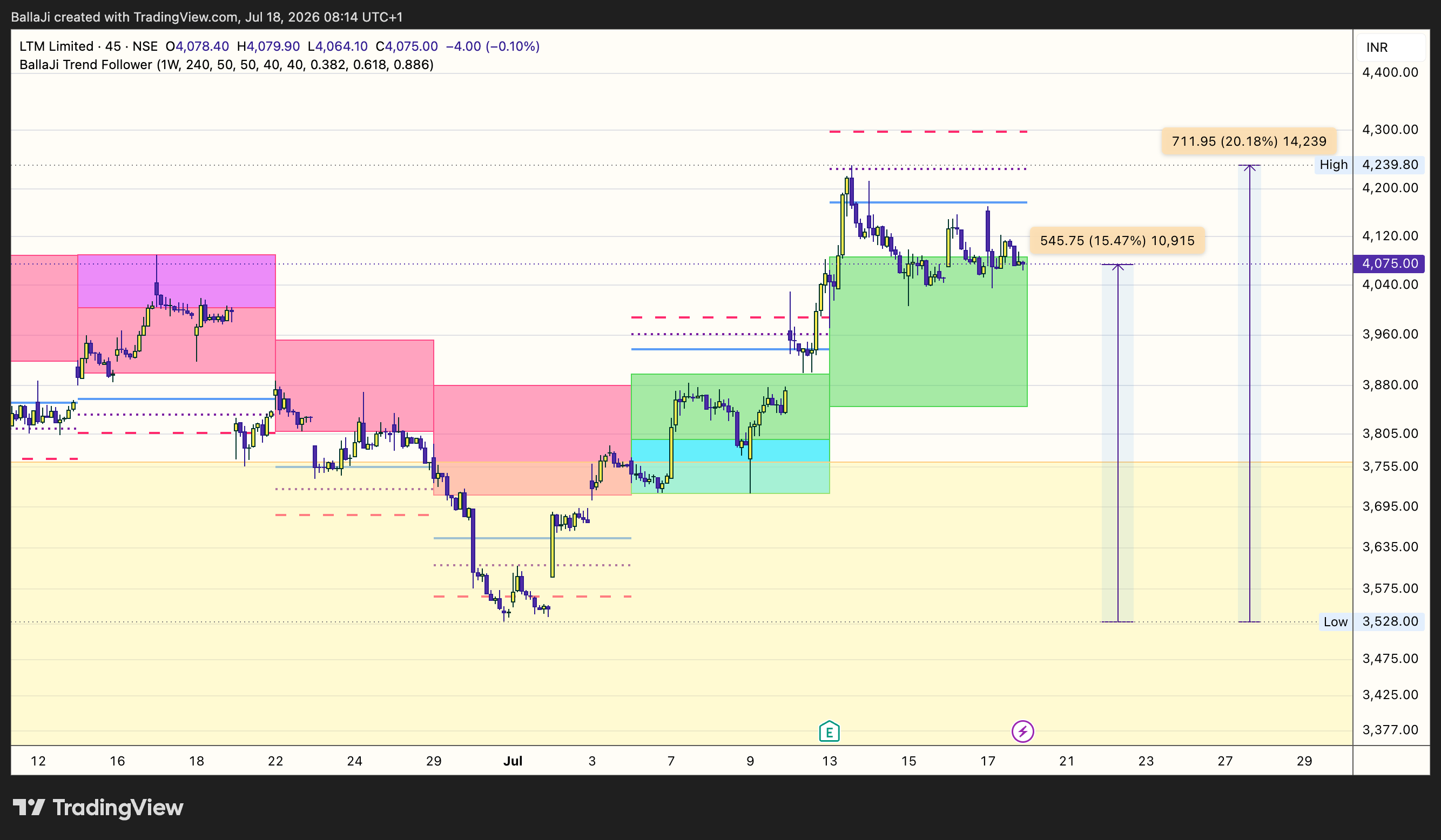
Task: Click date 13 on time axis
Action: (829, 761)
